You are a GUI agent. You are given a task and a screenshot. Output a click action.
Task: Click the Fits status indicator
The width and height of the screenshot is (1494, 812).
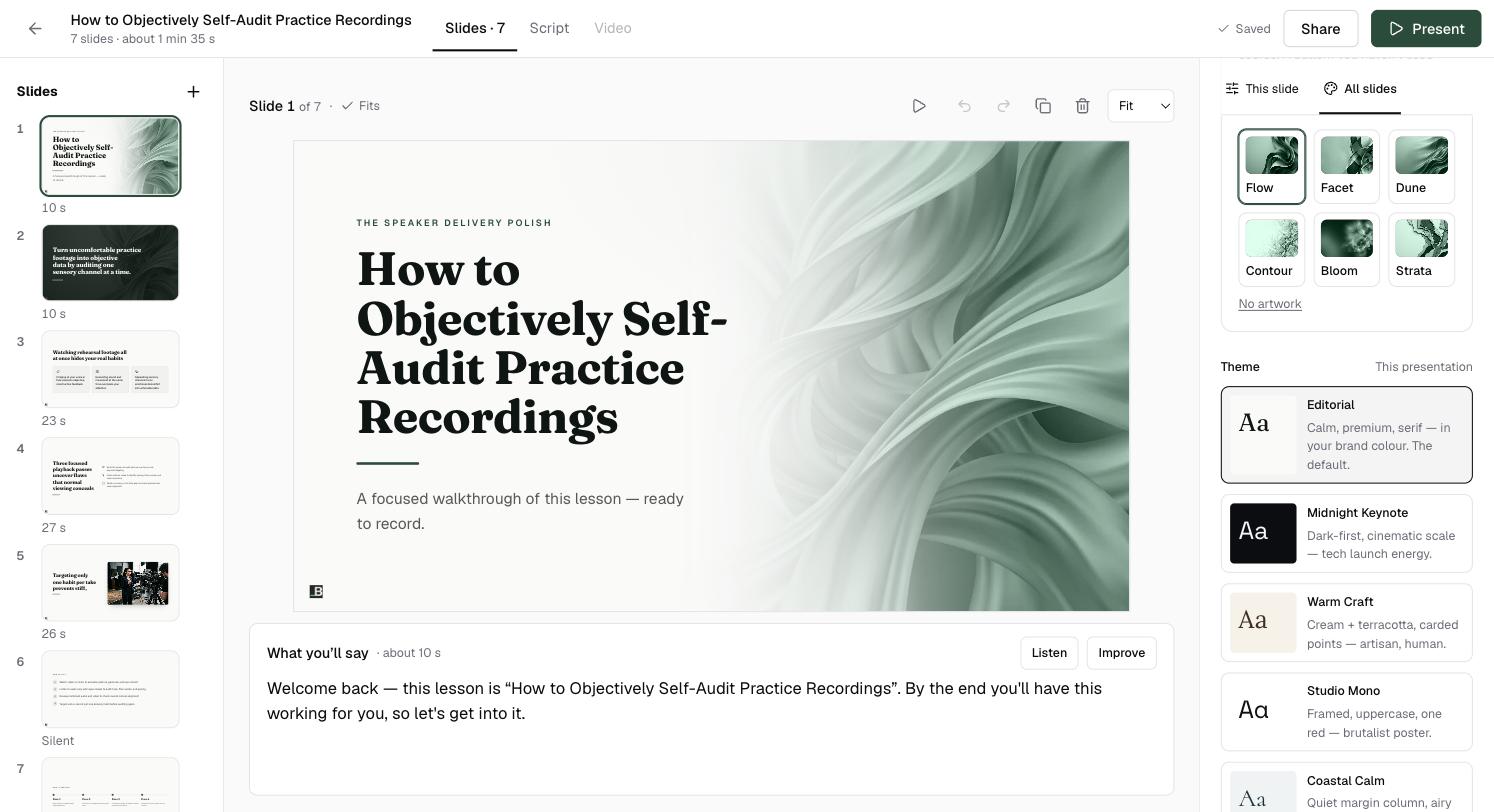361,106
